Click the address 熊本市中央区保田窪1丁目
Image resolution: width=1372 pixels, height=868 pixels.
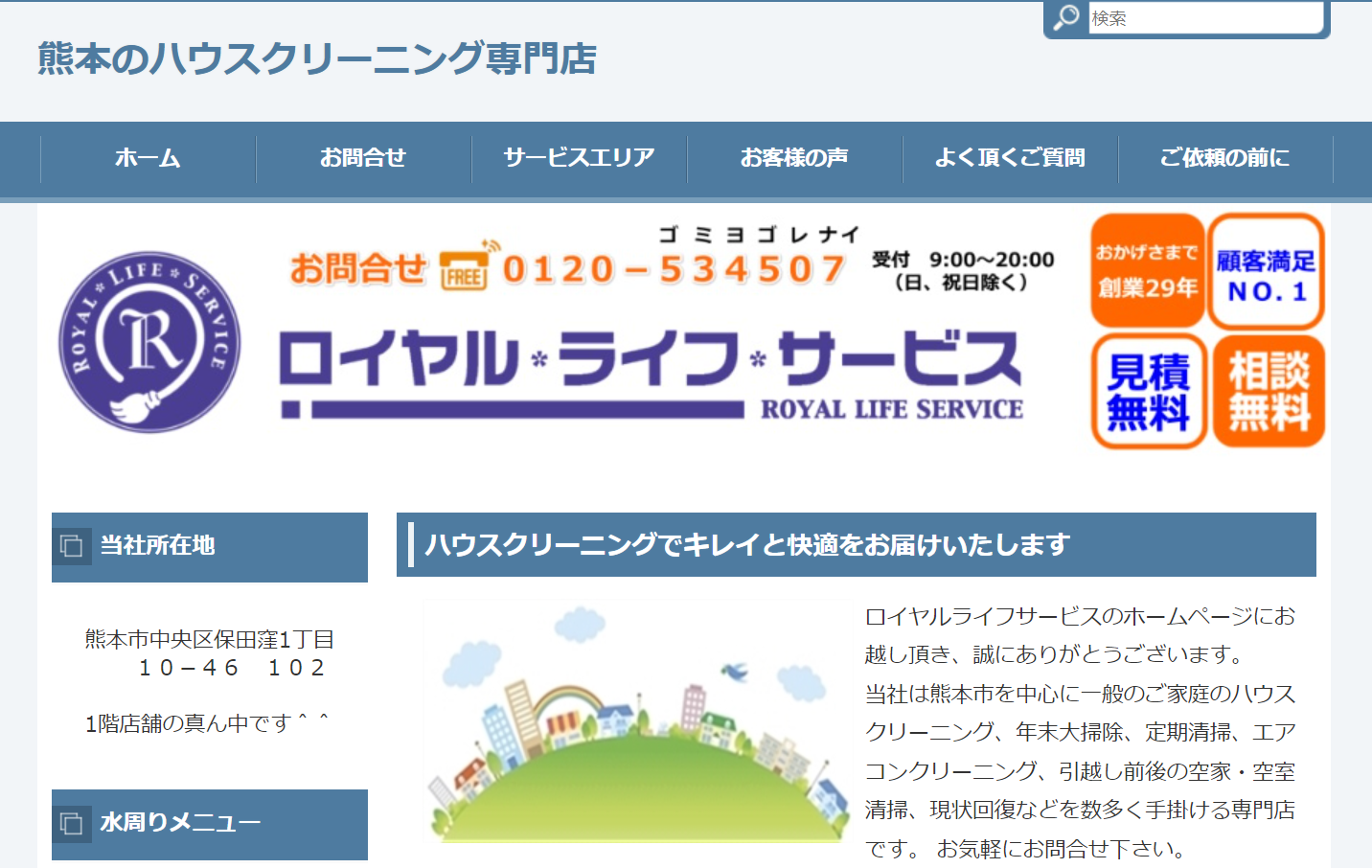coord(209,639)
